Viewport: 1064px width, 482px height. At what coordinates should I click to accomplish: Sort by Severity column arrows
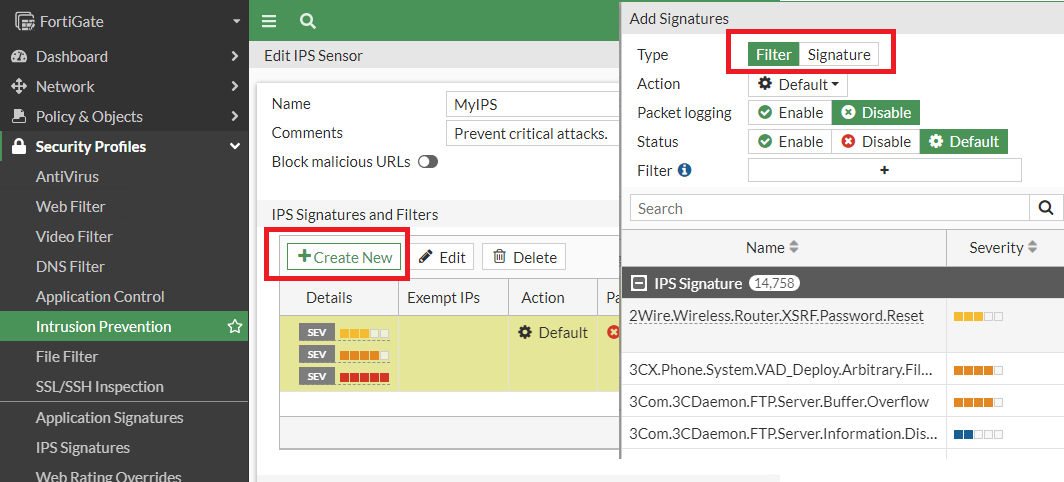[1033, 248]
